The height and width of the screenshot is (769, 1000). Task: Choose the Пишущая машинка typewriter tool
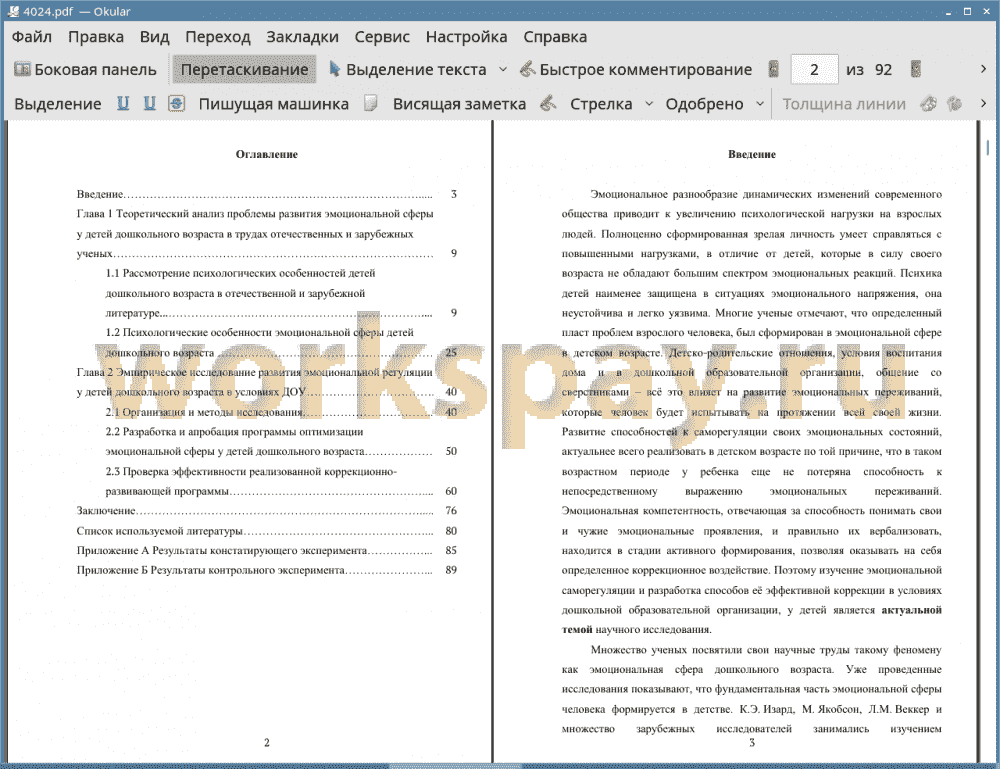coord(274,104)
